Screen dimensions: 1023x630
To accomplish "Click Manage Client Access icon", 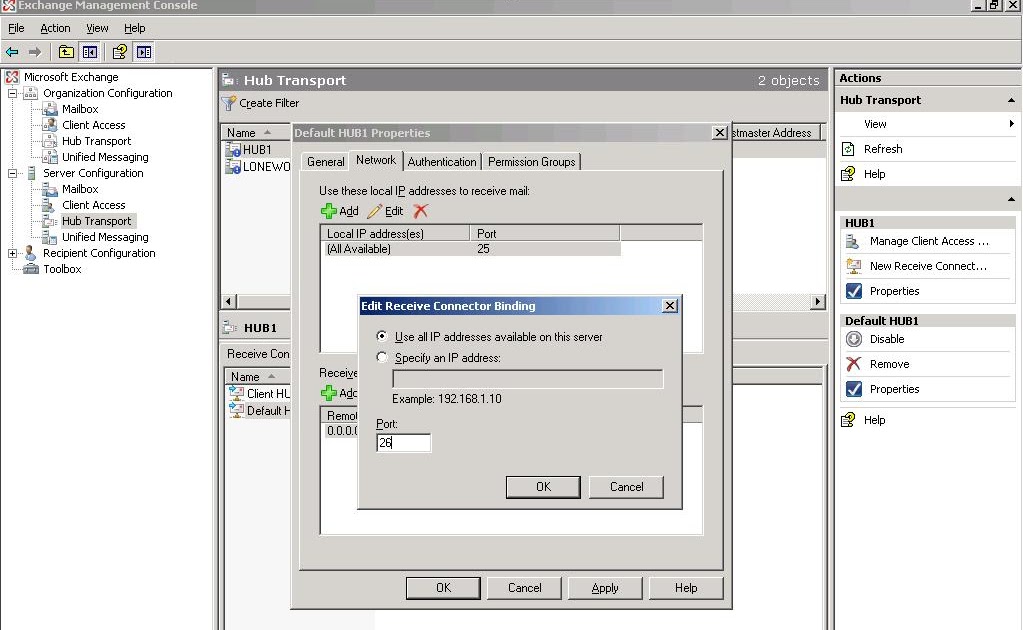I will point(853,241).
